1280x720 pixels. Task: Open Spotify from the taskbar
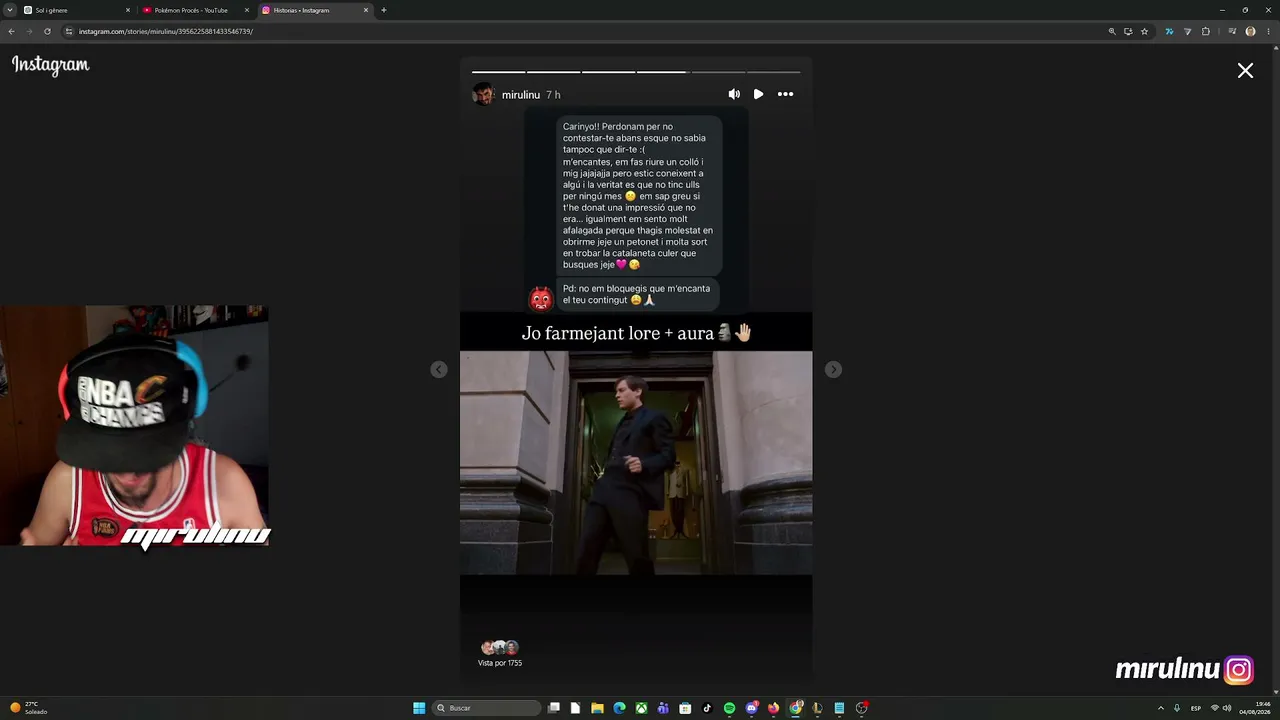729,708
